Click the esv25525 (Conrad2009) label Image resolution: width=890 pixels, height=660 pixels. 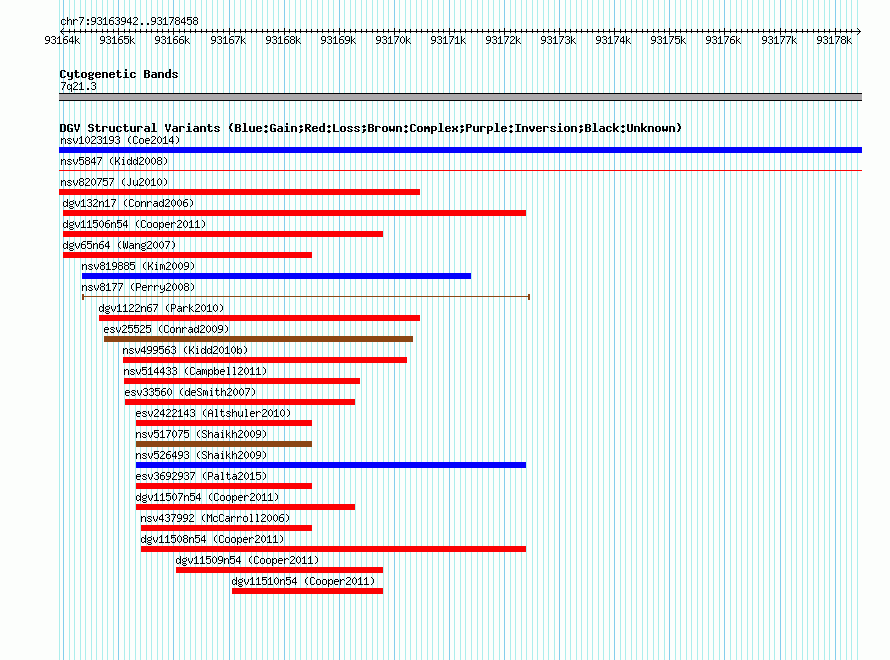[x=166, y=329]
